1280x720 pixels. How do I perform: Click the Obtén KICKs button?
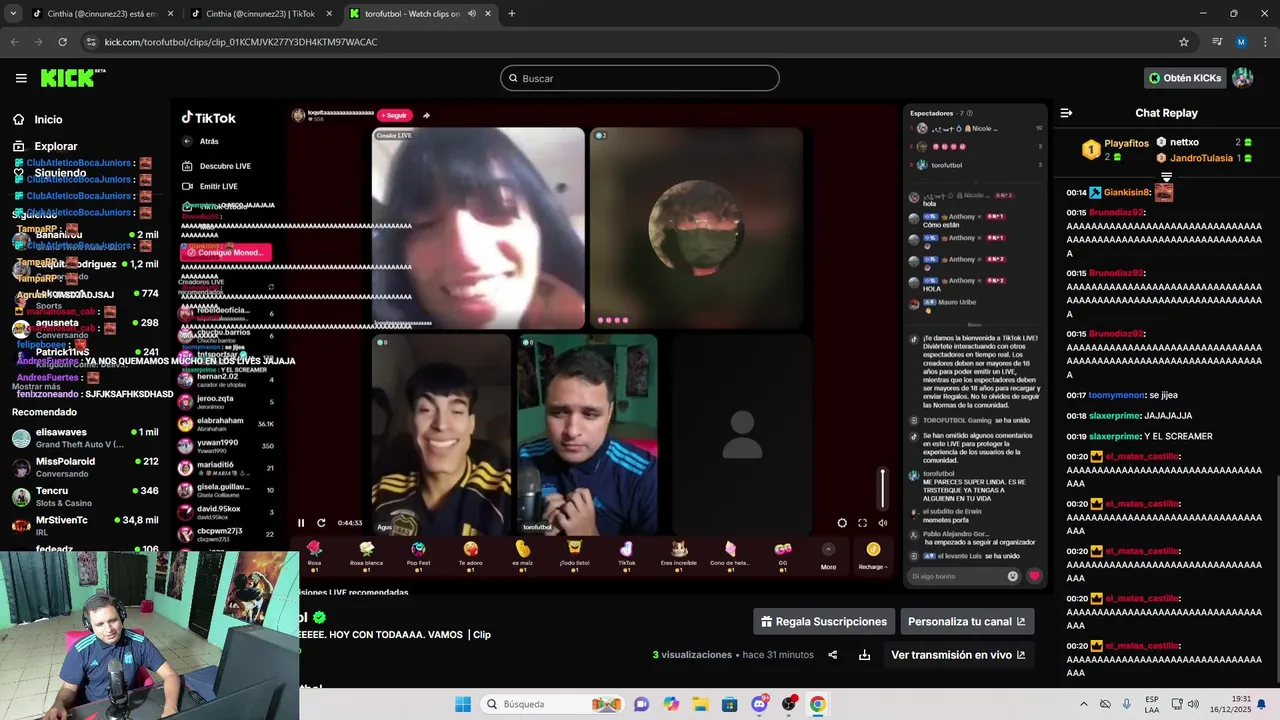1185,78
